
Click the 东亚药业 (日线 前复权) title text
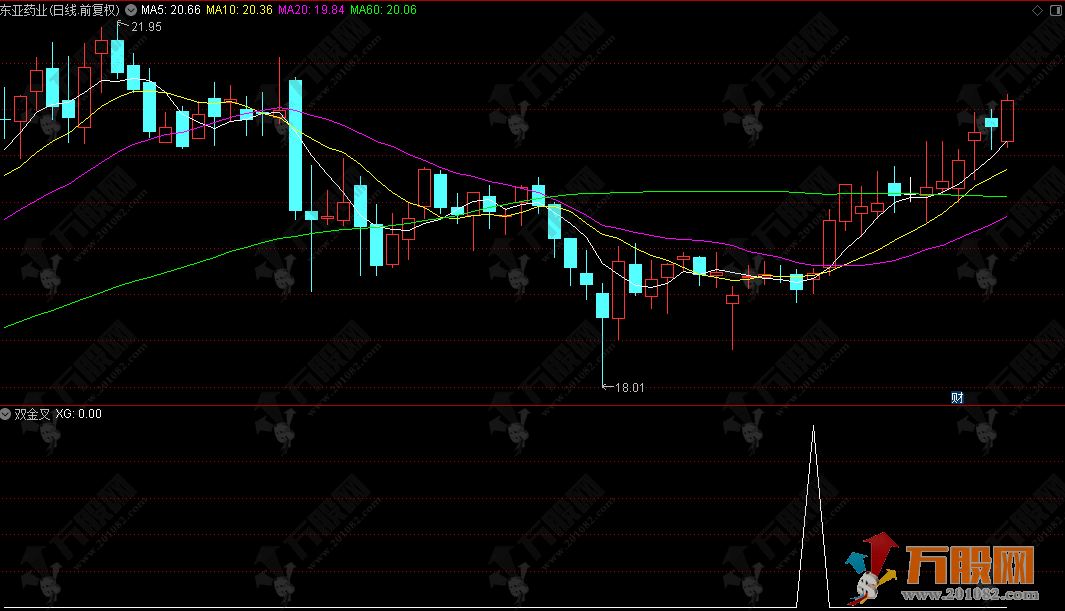click(60, 9)
